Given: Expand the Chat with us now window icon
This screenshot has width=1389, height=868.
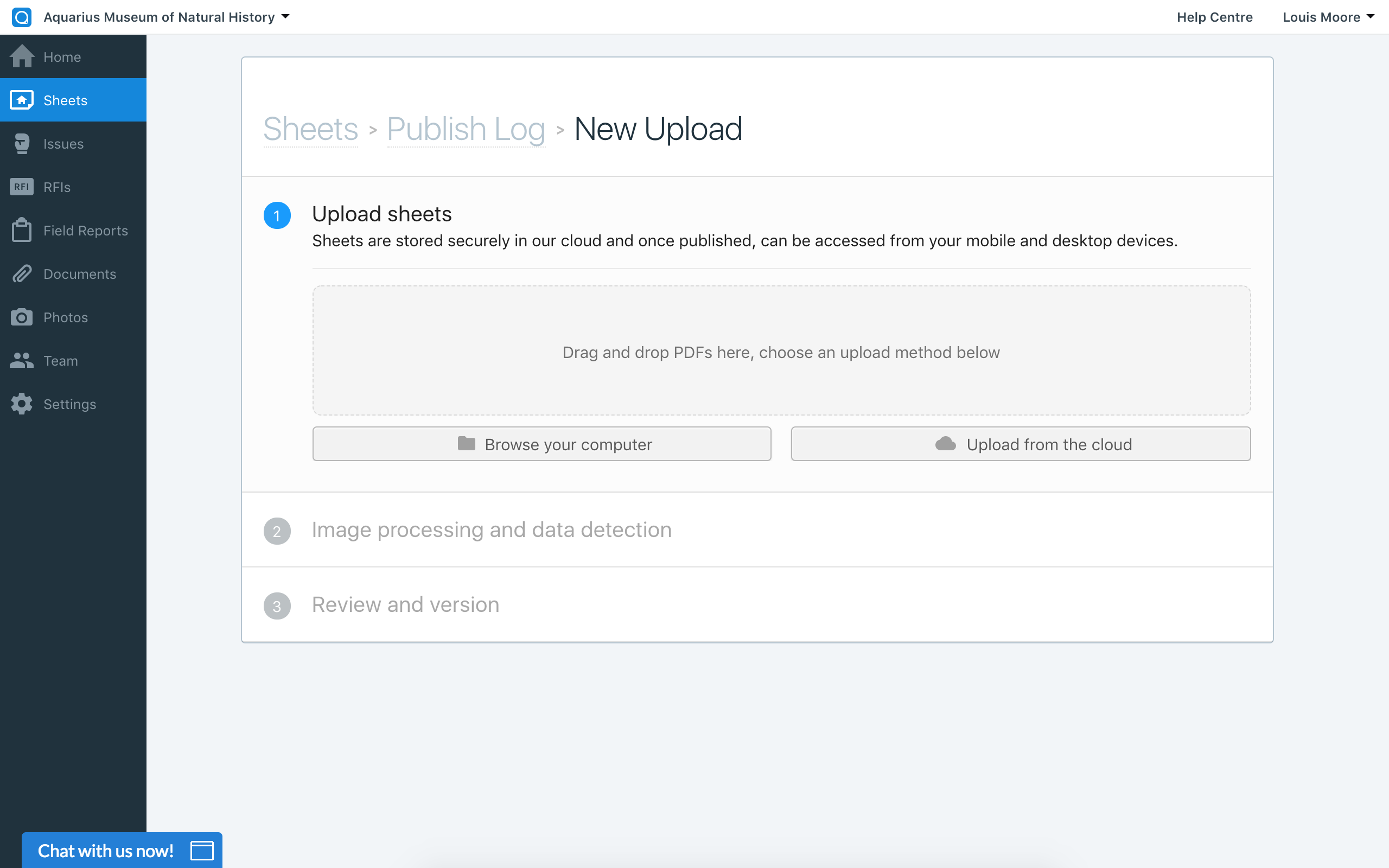Looking at the screenshot, I should (202, 850).
